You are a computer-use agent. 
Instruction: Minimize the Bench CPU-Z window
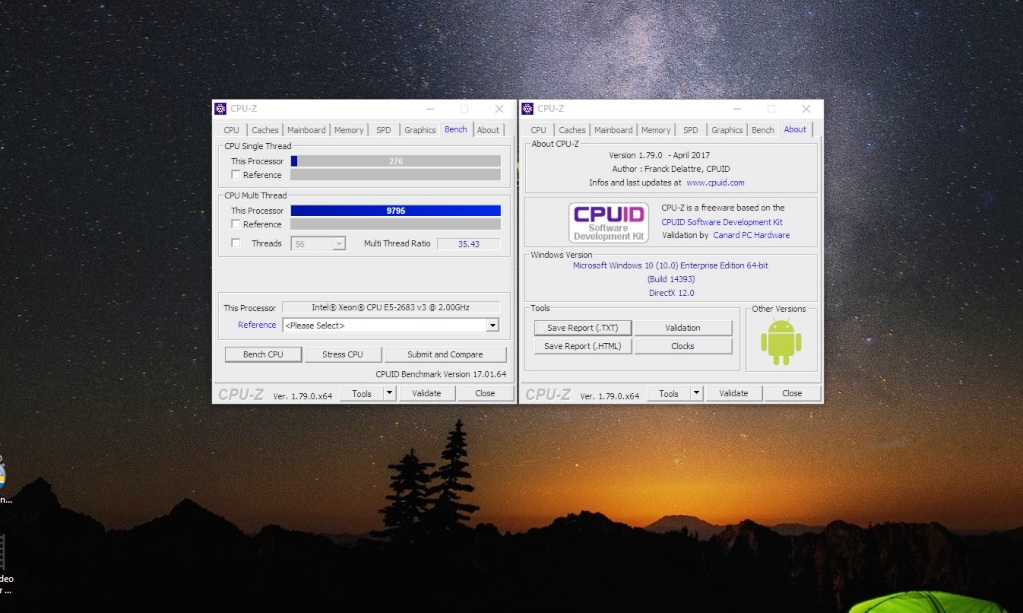tap(430, 109)
